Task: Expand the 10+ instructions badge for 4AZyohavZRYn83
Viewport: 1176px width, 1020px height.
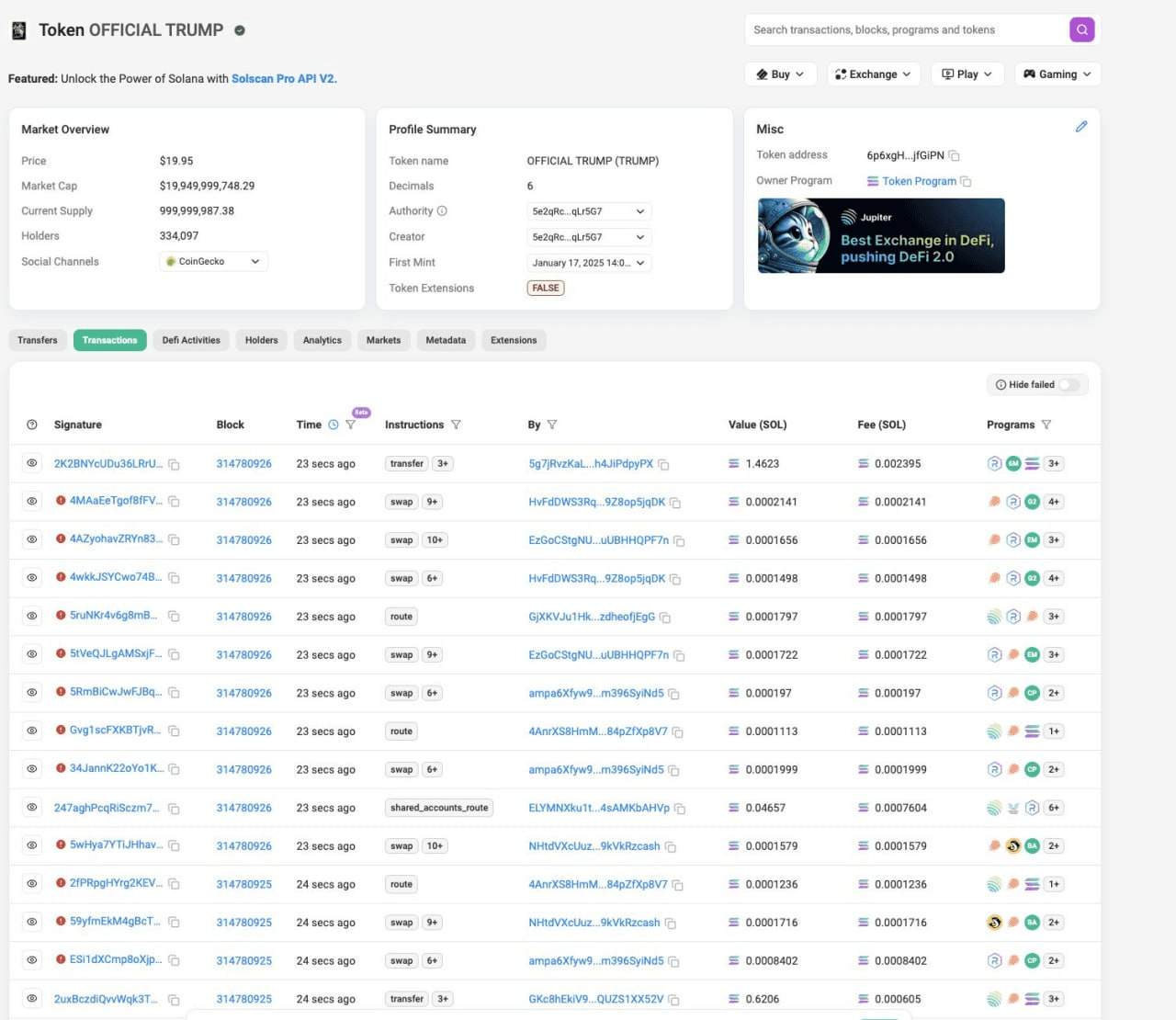Action: point(435,540)
